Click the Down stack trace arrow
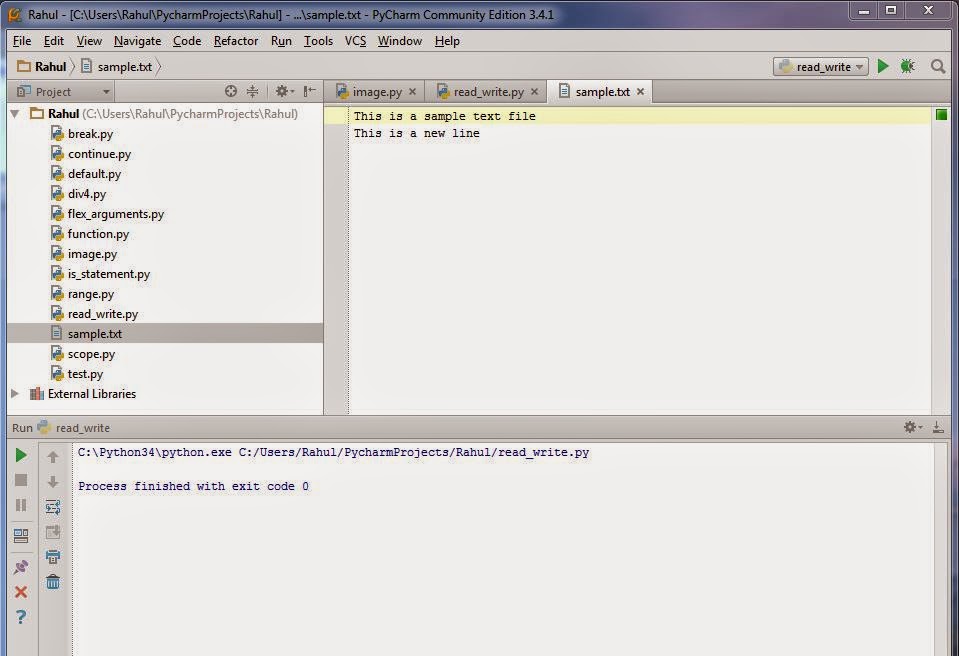This screenshot has height=656, width=959. pos(53,482)
